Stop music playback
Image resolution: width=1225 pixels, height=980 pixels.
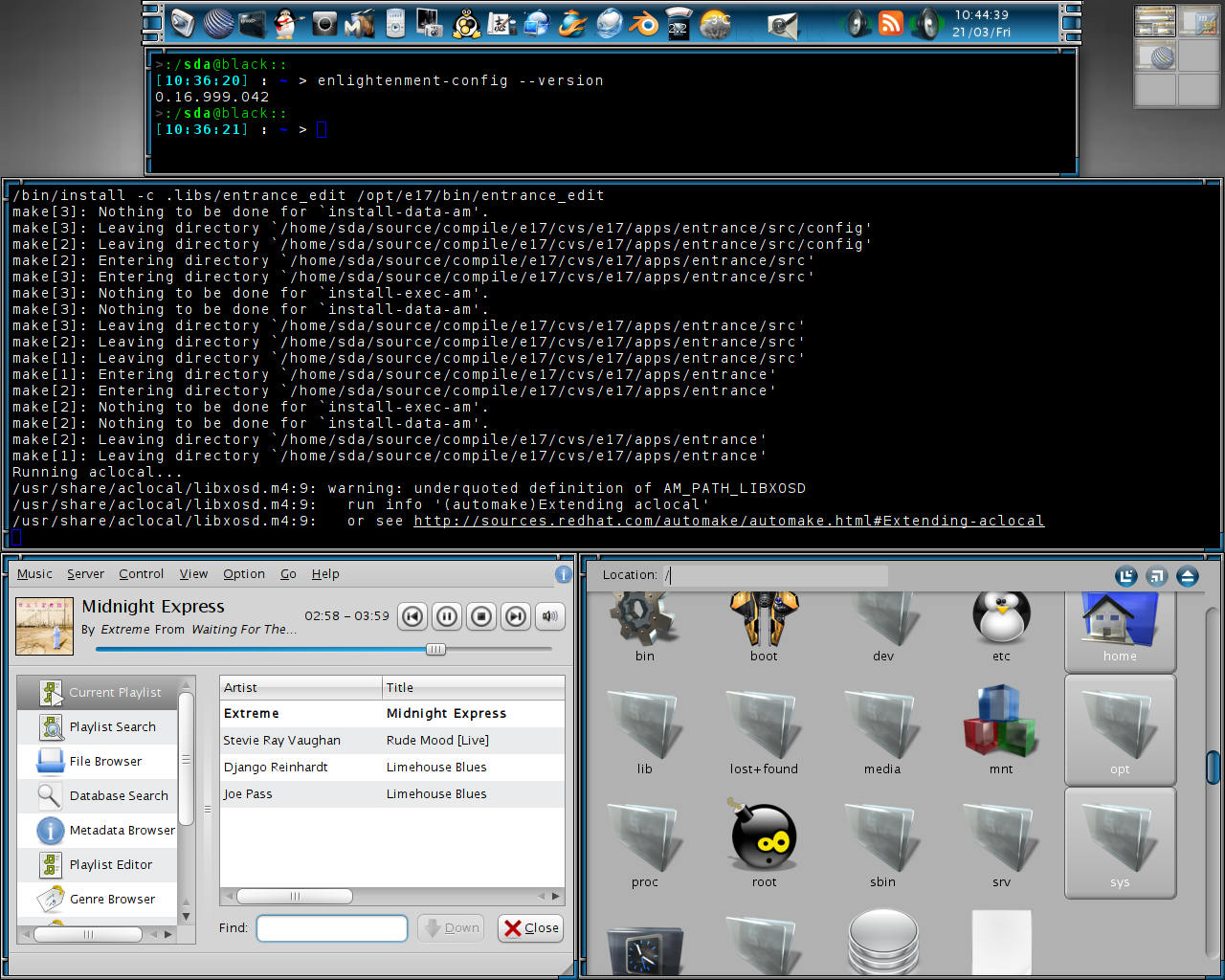click(481, 616)
